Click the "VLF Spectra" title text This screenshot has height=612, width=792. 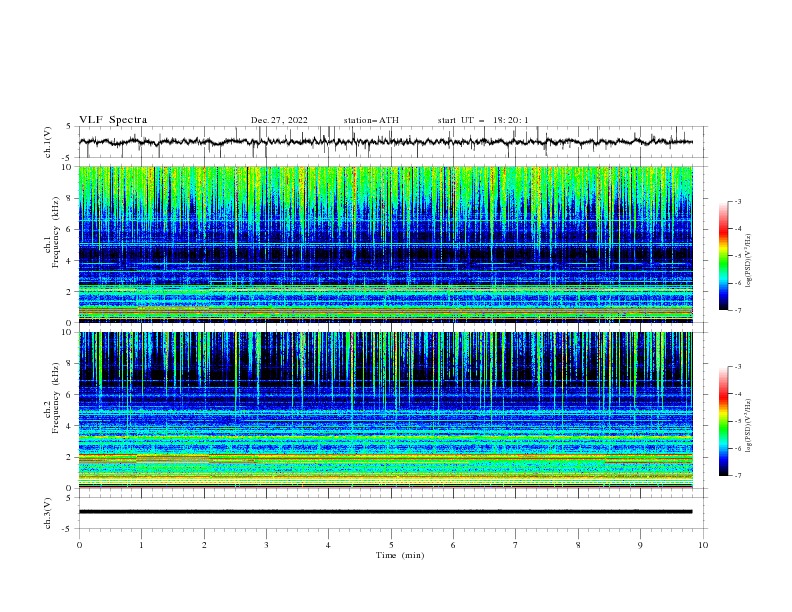pyautogui.click(x=113, y=120)
